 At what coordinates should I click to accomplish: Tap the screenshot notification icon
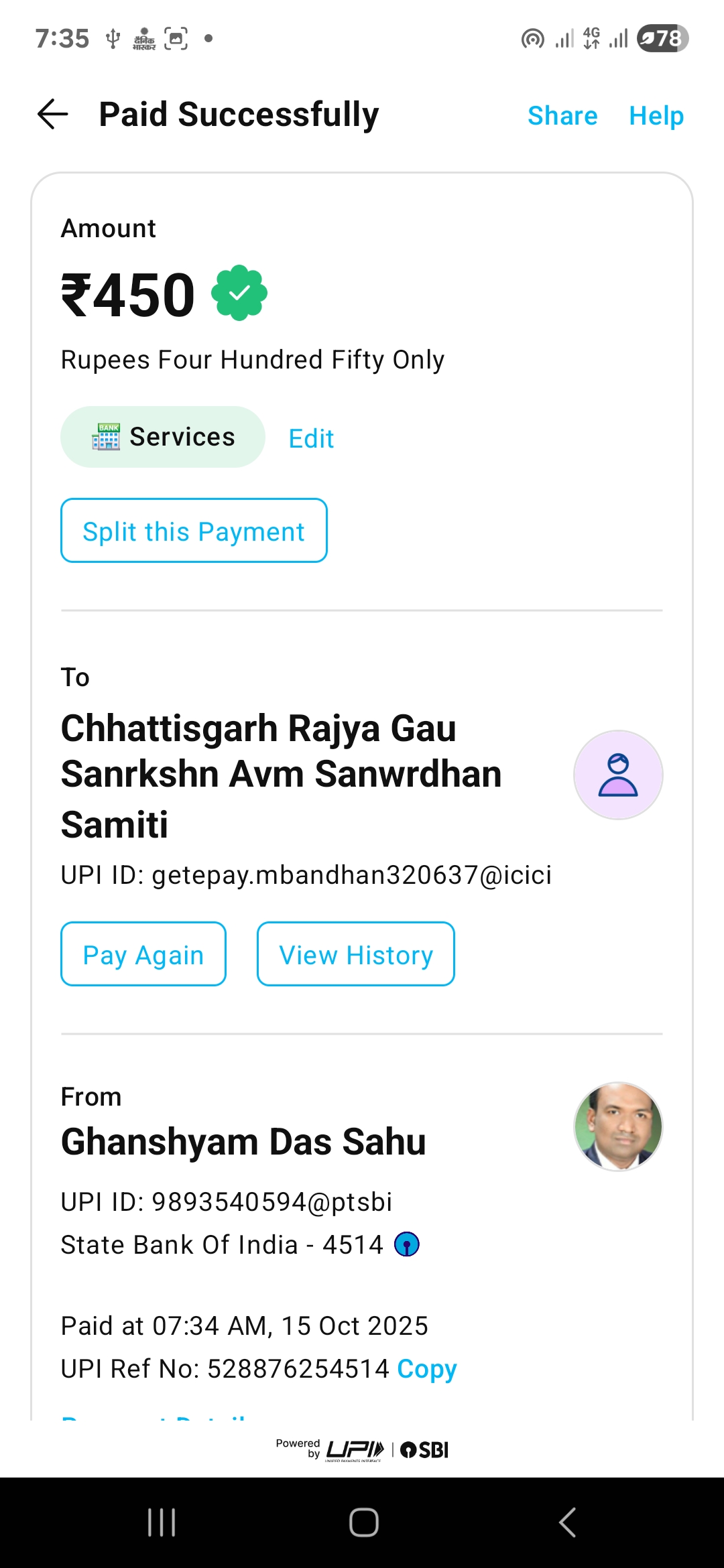point(176,39)
